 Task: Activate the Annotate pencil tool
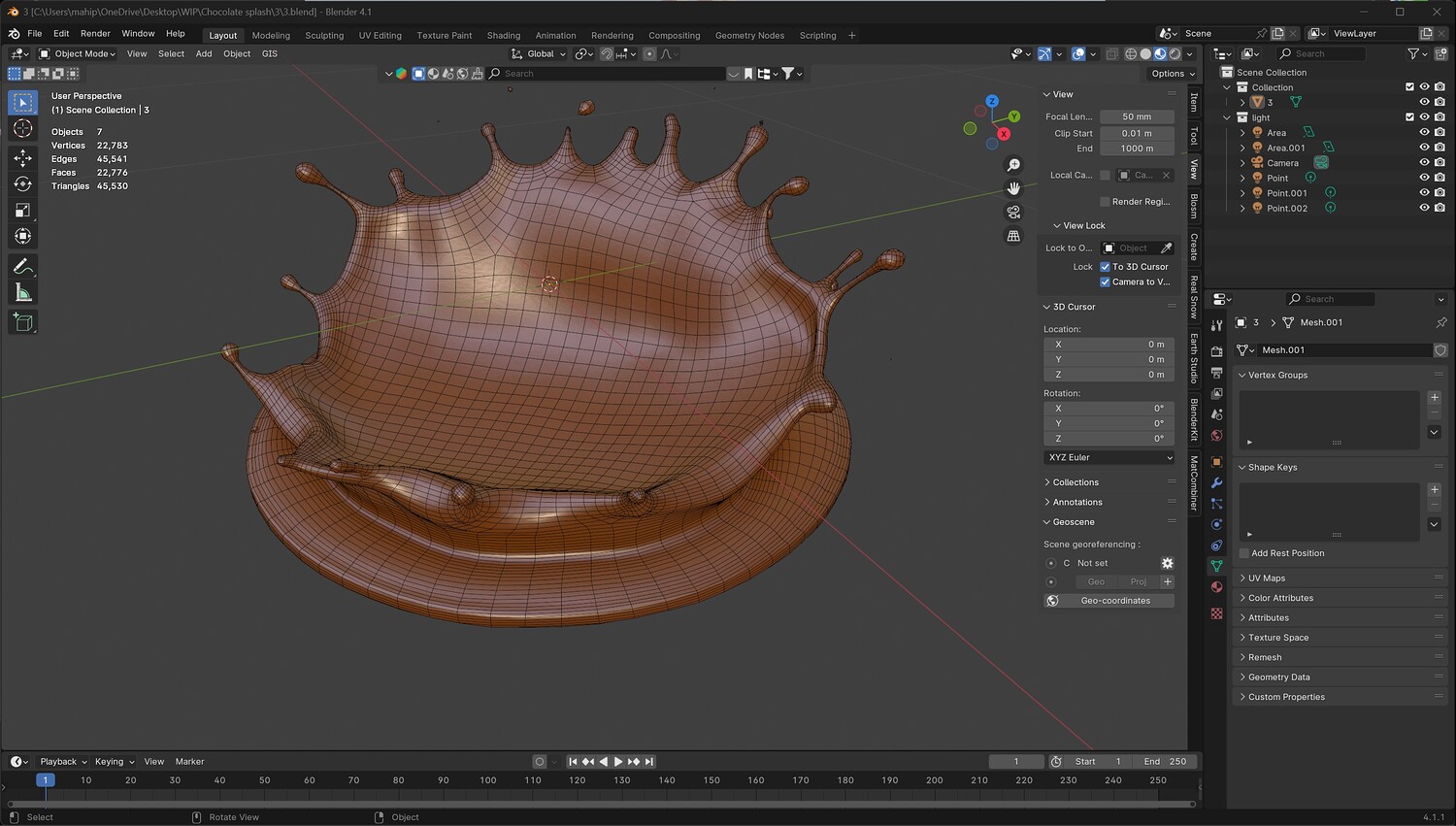click(23, 266)
